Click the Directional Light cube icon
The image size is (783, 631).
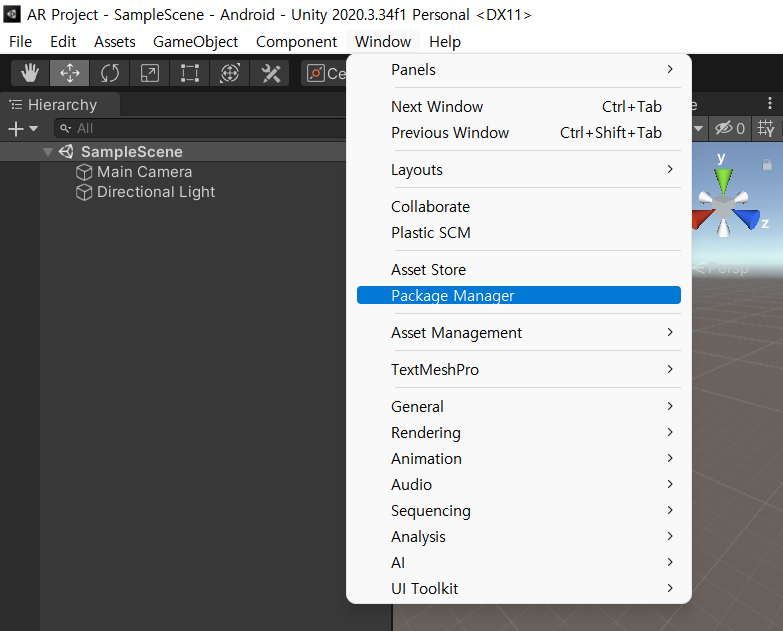click(x=84, y=192)
